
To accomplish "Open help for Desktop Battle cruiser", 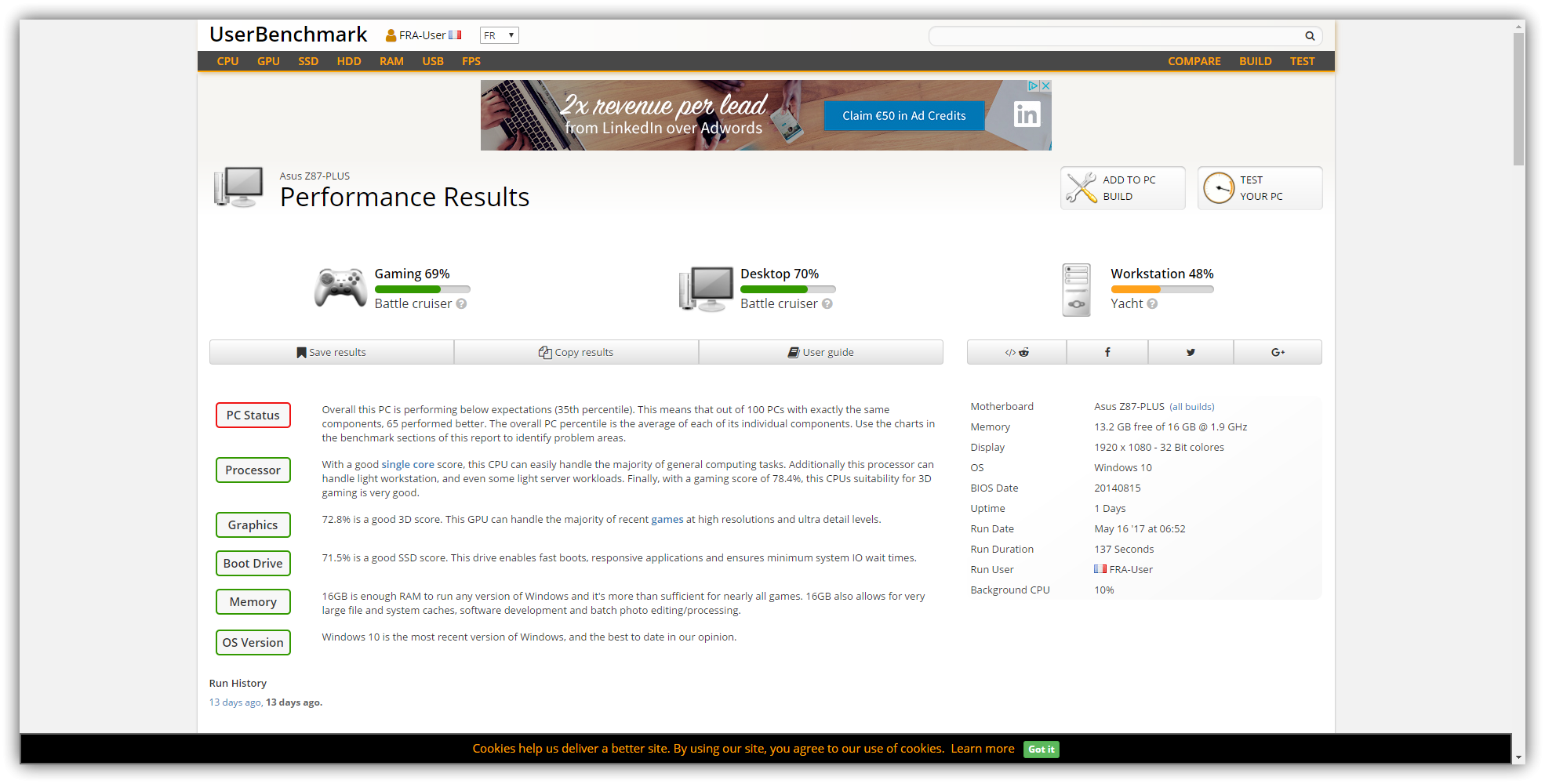I will [x=827, y=304].
